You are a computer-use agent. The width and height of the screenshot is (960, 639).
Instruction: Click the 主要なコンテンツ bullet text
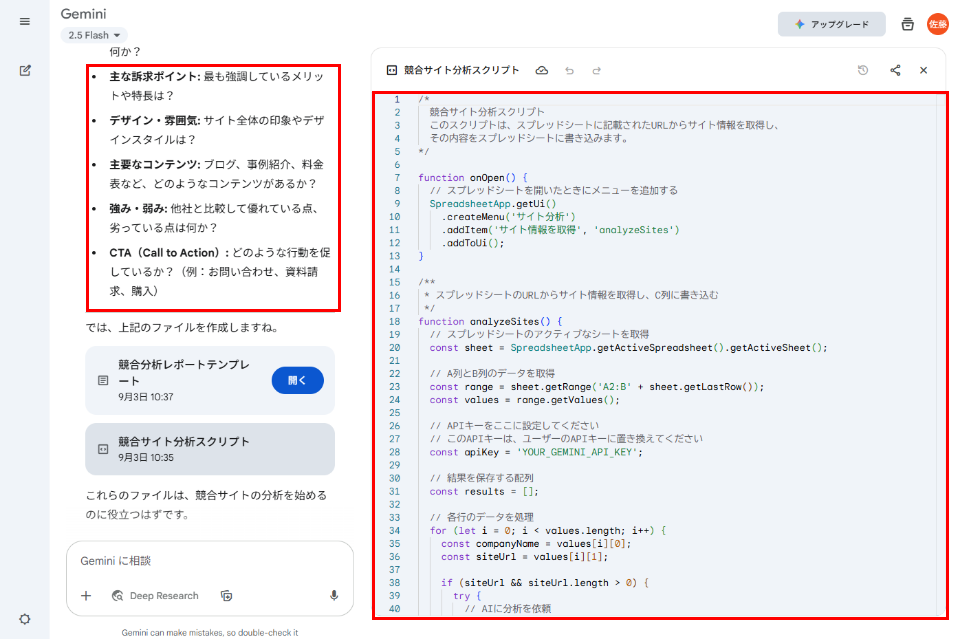pyautogui.click(x=217, y=174)
